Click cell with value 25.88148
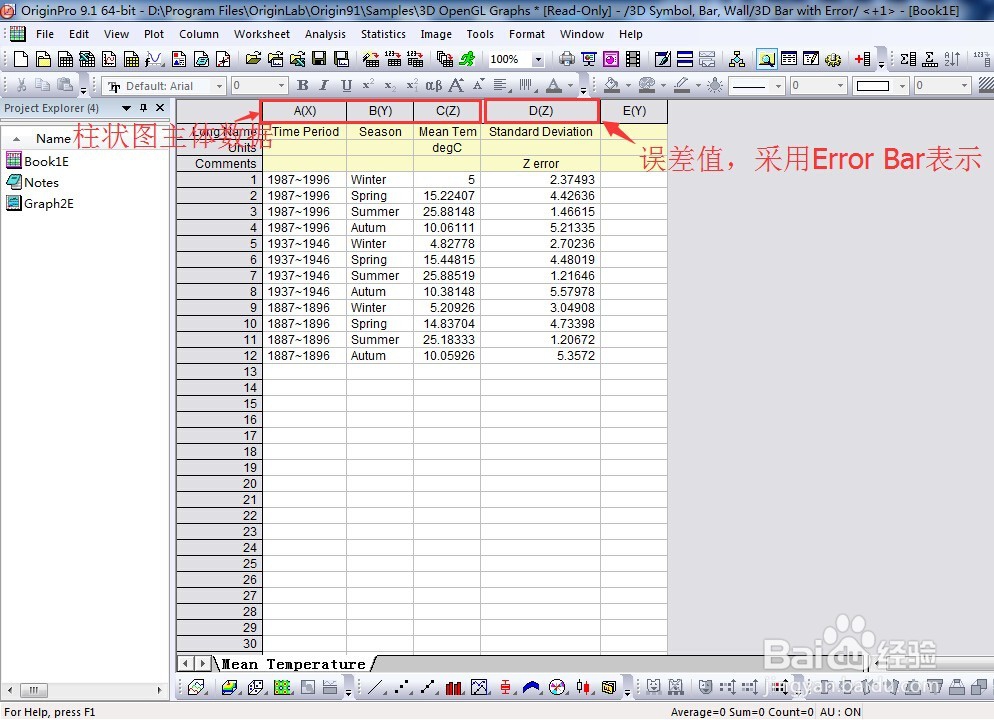994x720 pixels. (448, 212)
